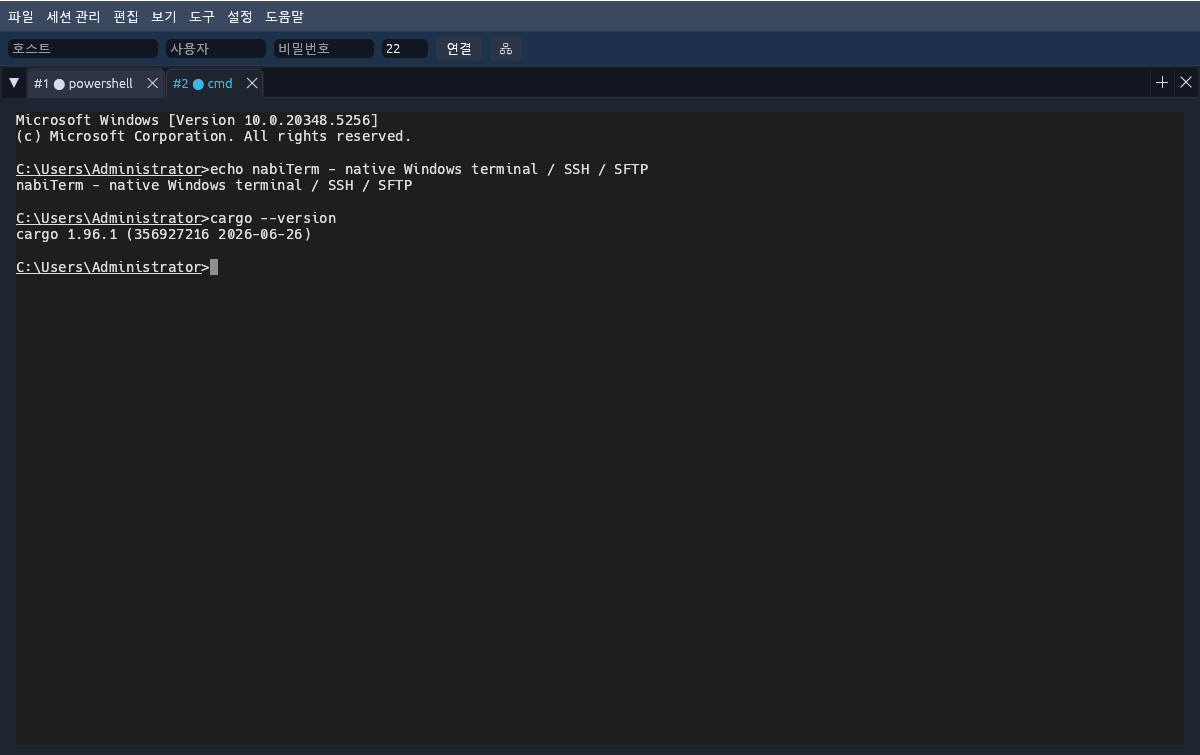Open the 도움말 menu
1200x755 pixels.
[x=285, y=17]
